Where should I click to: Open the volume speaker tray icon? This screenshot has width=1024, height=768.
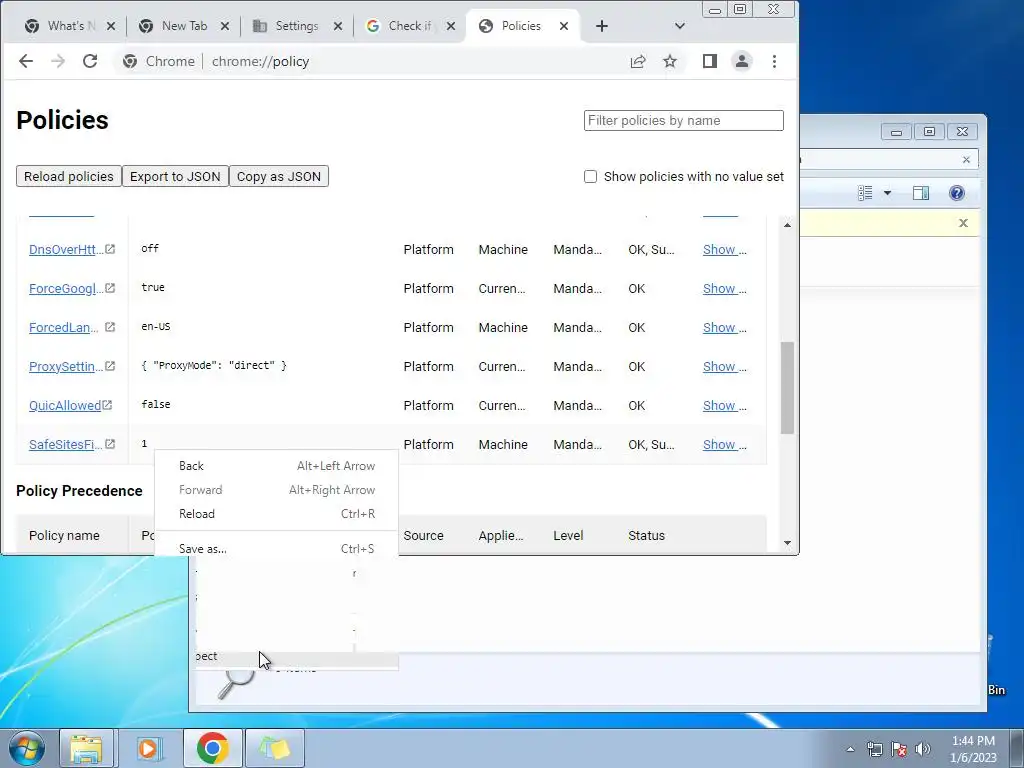tap(923, 749)
